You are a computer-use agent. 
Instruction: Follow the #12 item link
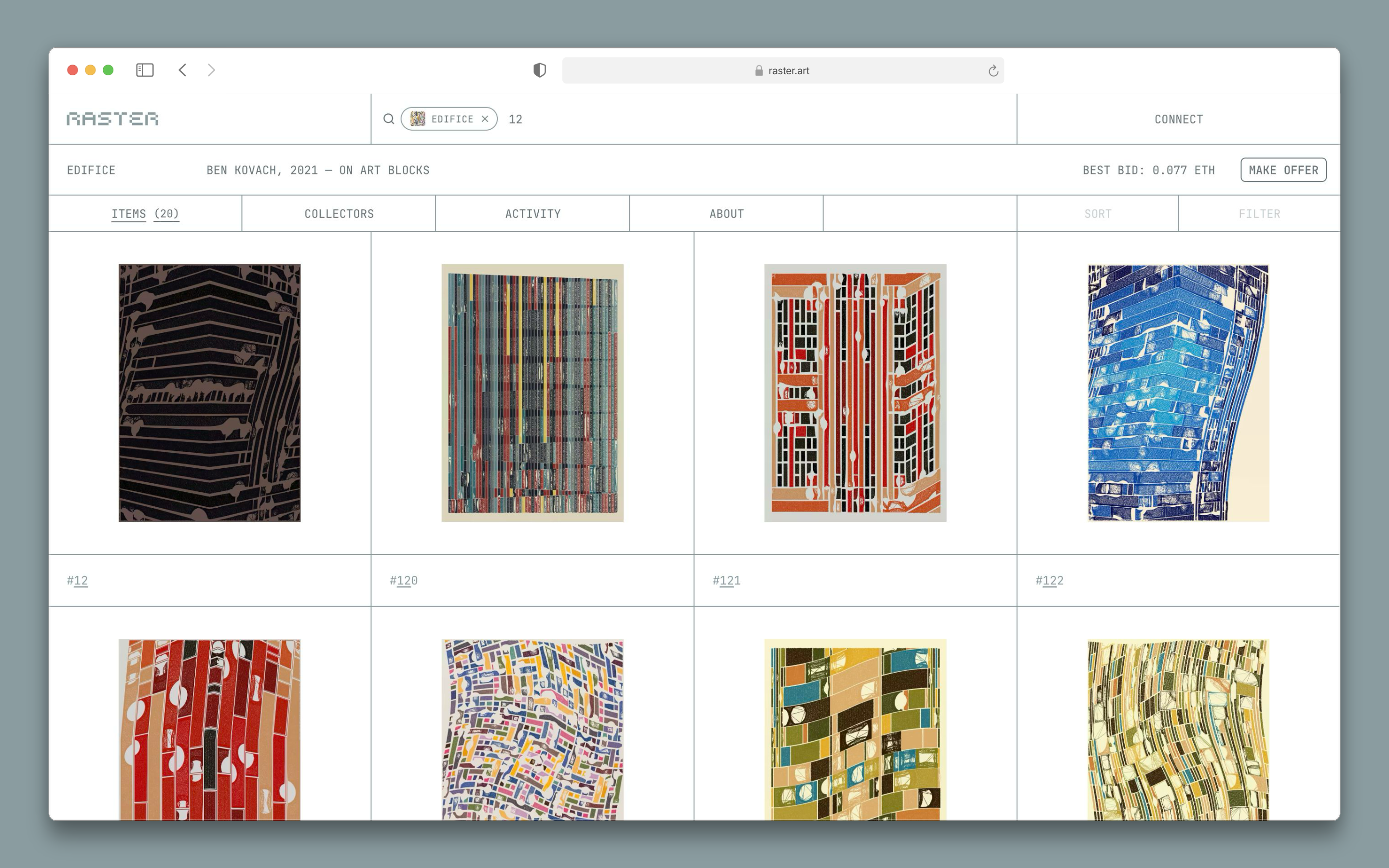click(78, 581)
